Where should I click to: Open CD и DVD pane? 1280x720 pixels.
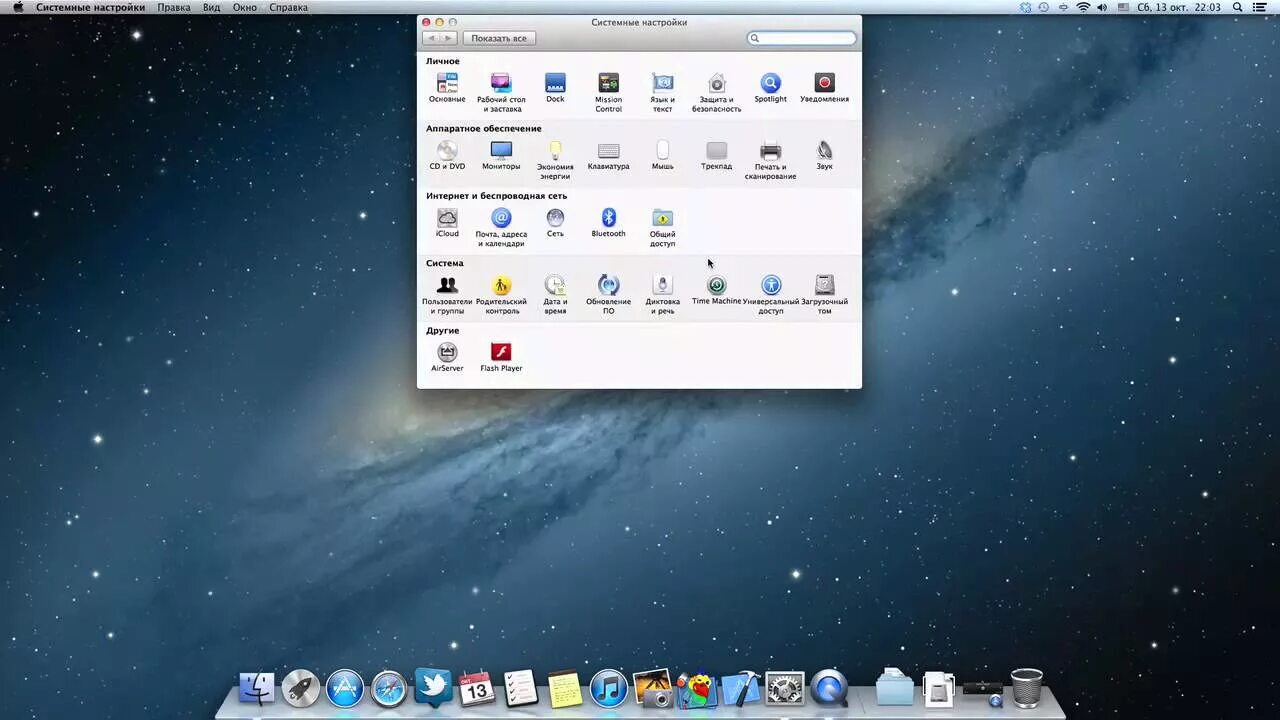point(447,155)
